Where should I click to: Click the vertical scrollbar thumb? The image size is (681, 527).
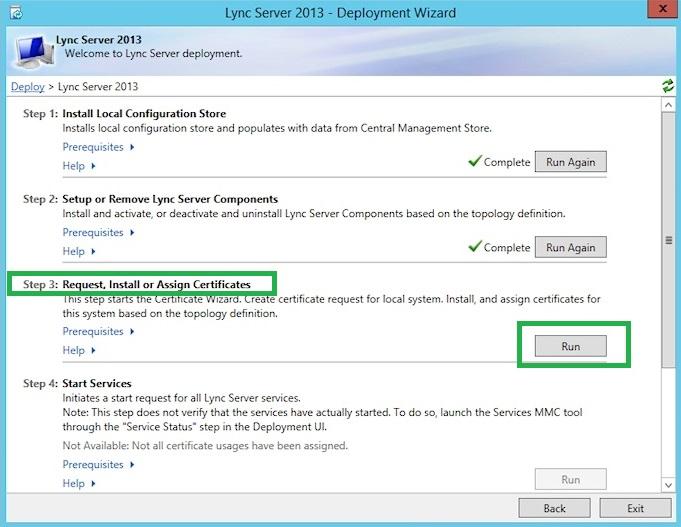(x=668, y=240)
